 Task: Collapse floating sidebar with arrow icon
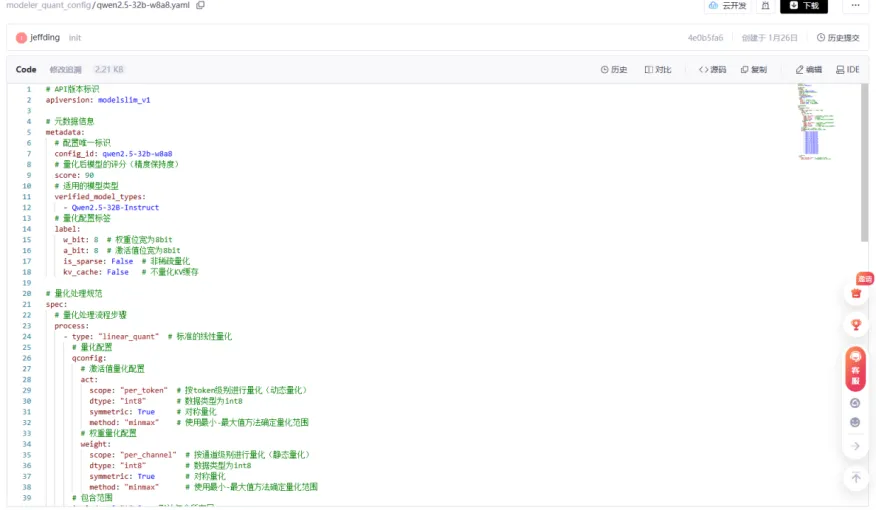855,446
